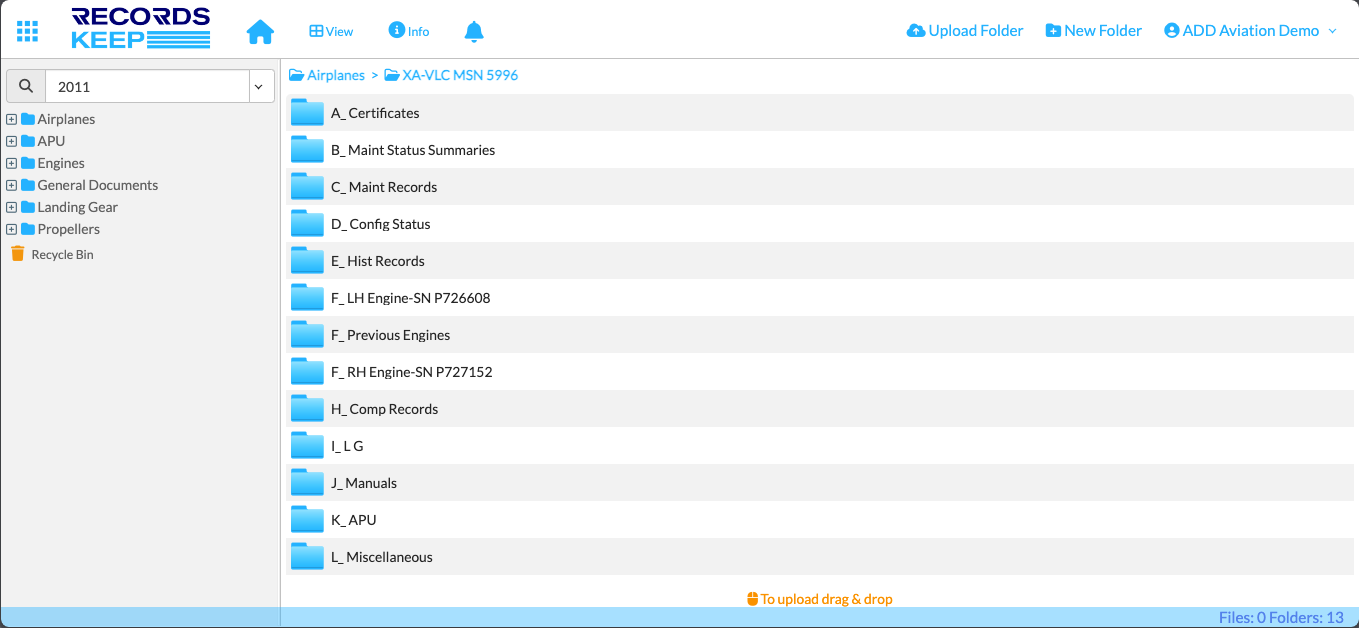Create a New Folder
The width and height of the screenshot is (1359, 628).
click(x=1094, y=31)
